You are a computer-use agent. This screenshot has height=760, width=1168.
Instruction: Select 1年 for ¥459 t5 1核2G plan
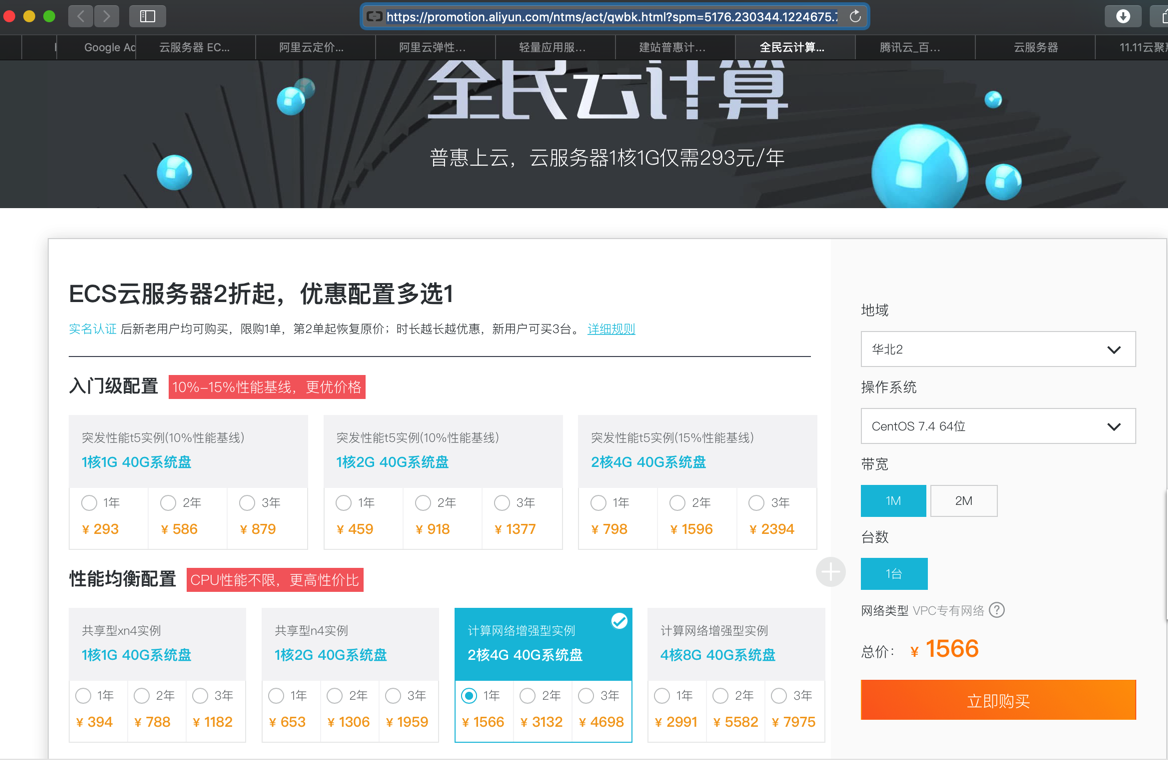pyautogui.click(x=343, y=503)
